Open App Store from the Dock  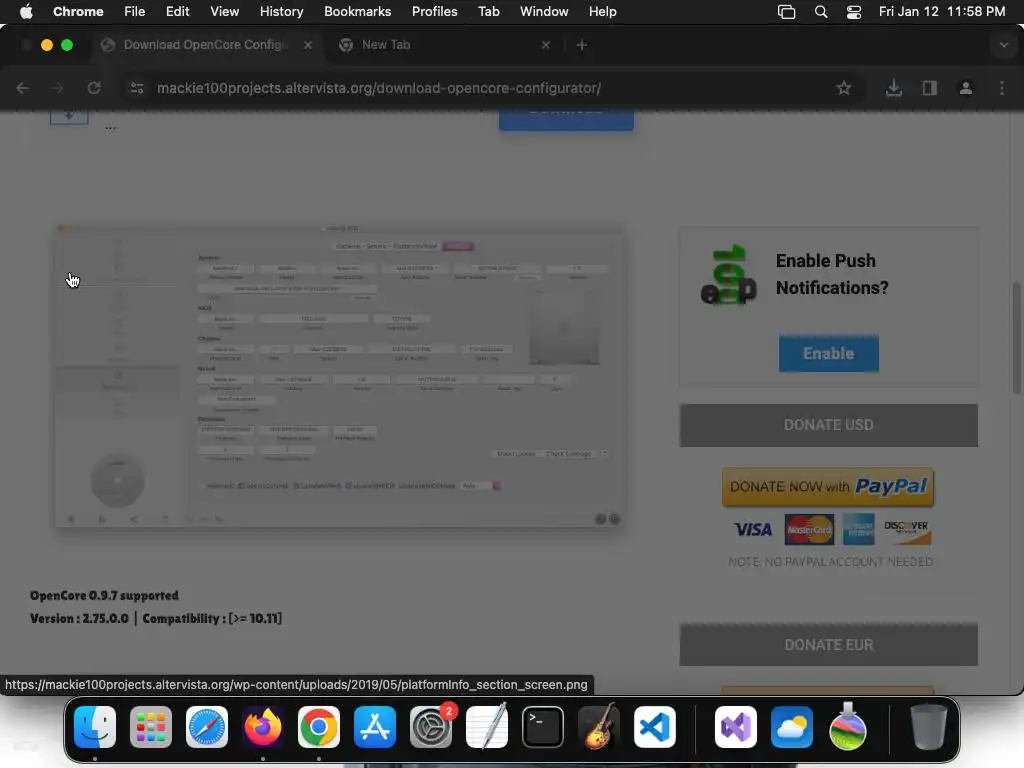375,727
